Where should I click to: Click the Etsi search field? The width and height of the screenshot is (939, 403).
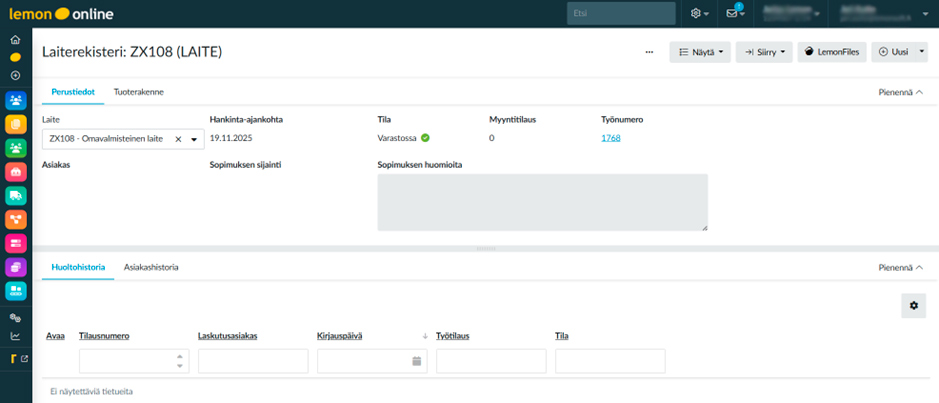[x=620, y=14]
